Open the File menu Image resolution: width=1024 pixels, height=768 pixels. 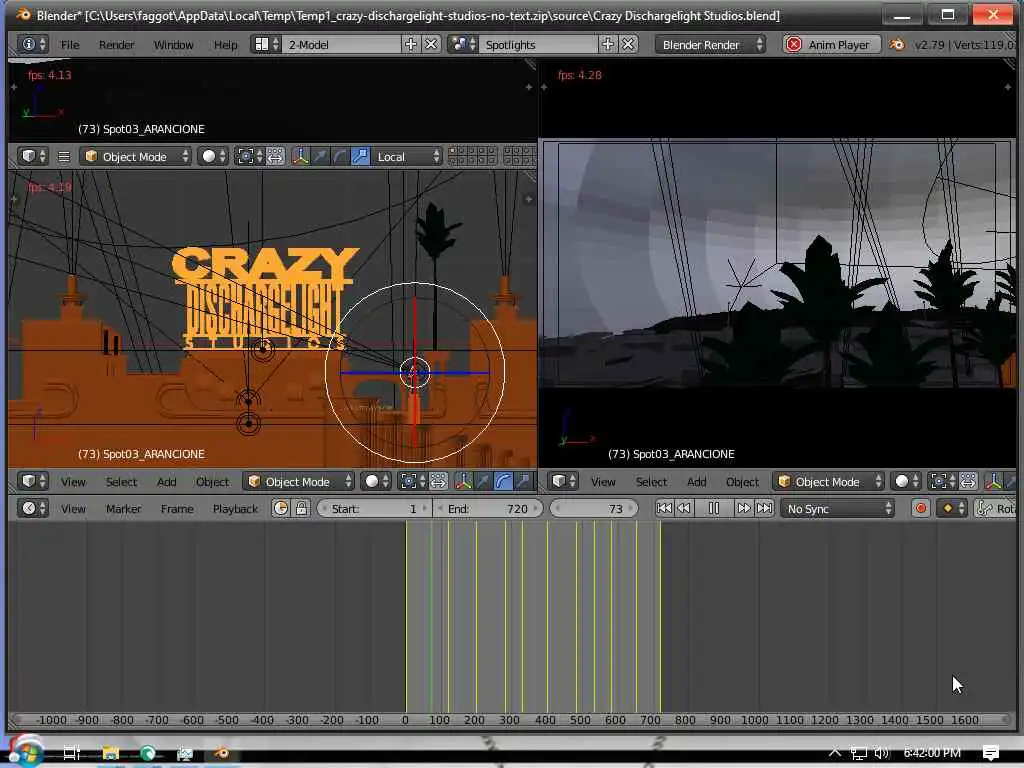pyautogui.click(x=70, y=44)
